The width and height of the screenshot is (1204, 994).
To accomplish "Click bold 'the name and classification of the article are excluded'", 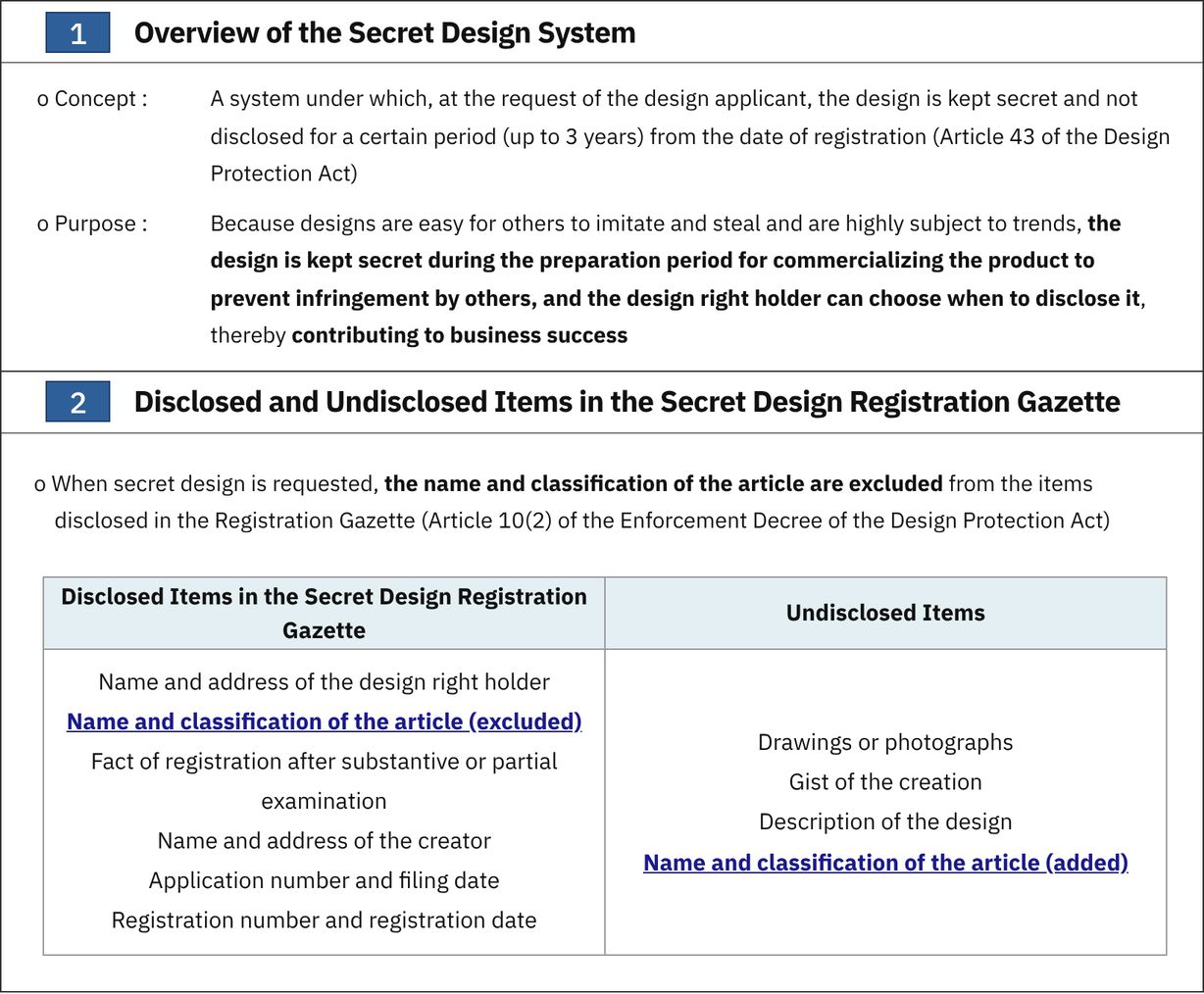I will click(663, 483).
